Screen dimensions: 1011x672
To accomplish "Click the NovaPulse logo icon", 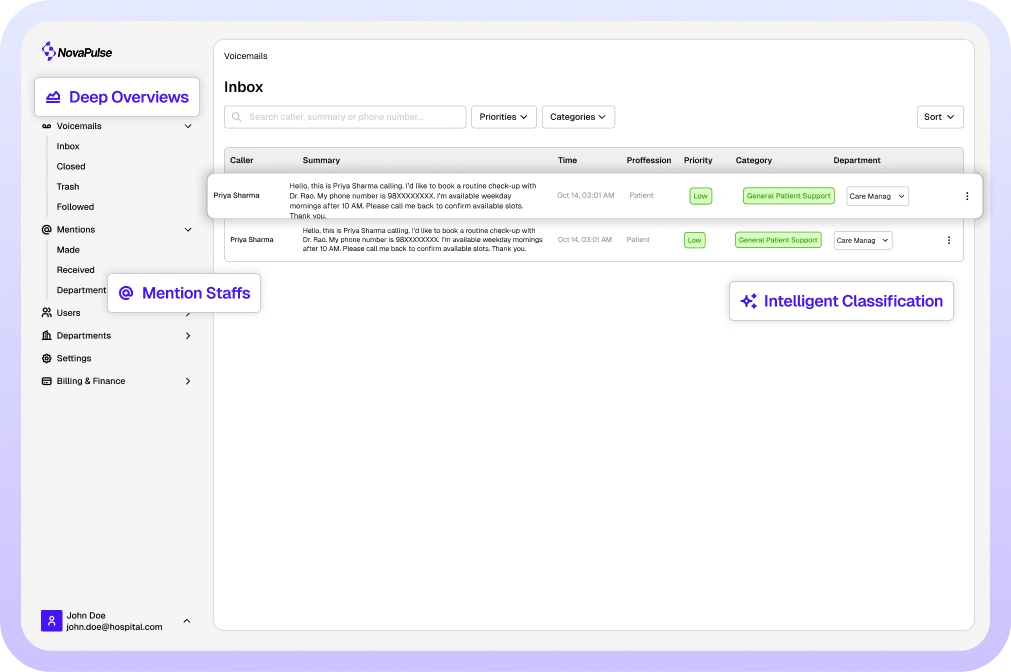I will point(48,51).
